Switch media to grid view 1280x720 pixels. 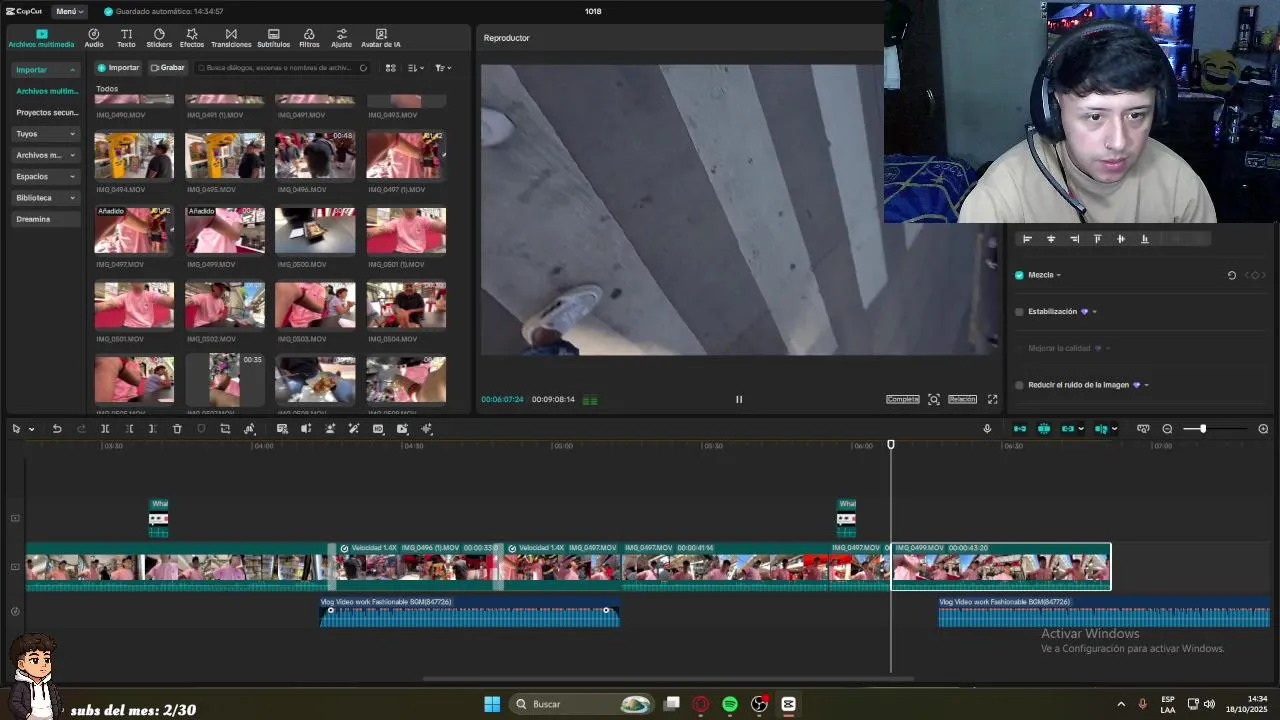pyautogui.click(x=391, y=68)
